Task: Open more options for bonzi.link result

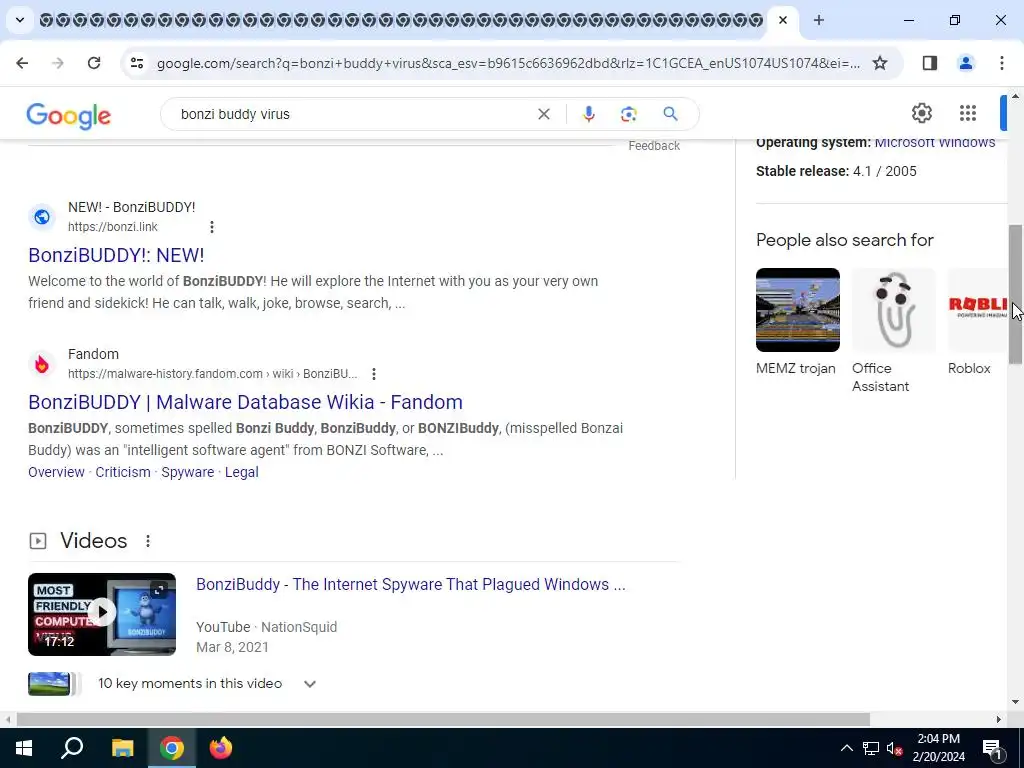Action: [212, 227]
